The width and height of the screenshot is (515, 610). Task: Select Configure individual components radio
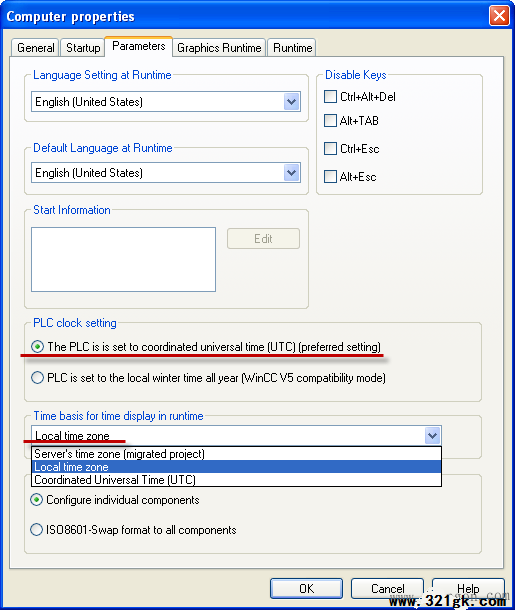(37, 500)
